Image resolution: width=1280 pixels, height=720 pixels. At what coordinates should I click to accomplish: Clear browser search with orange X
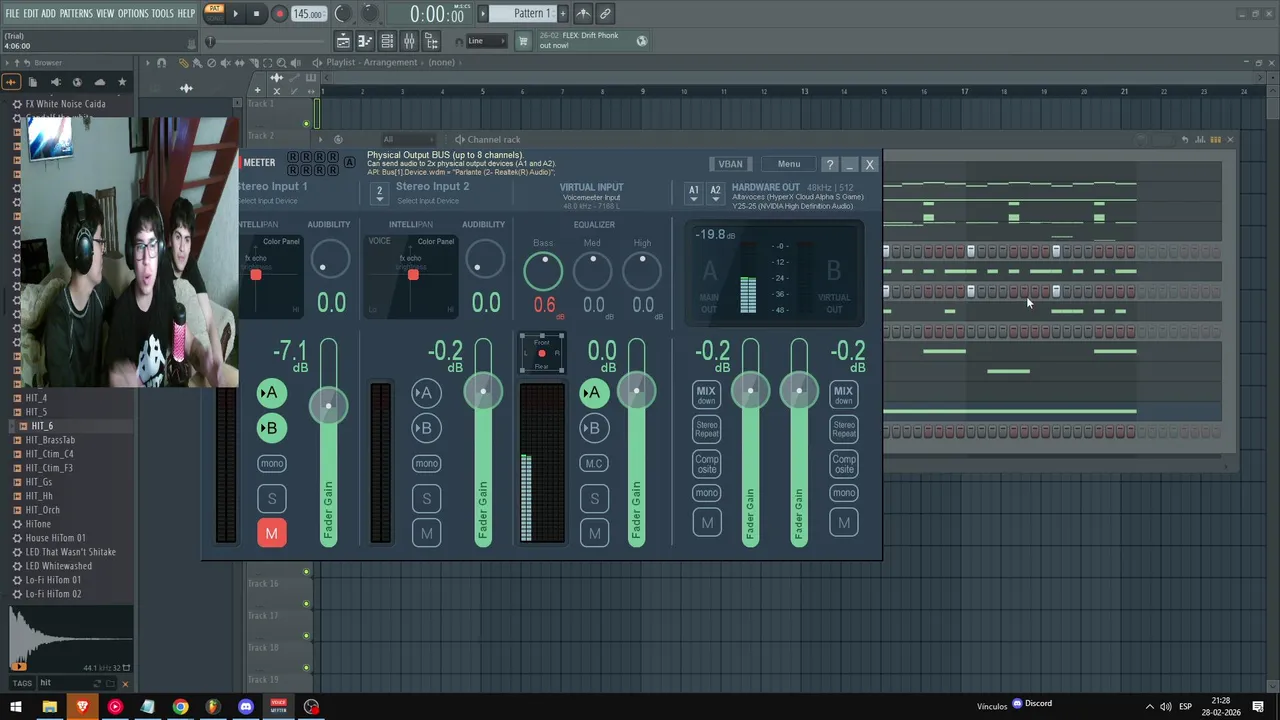point(125,684)
